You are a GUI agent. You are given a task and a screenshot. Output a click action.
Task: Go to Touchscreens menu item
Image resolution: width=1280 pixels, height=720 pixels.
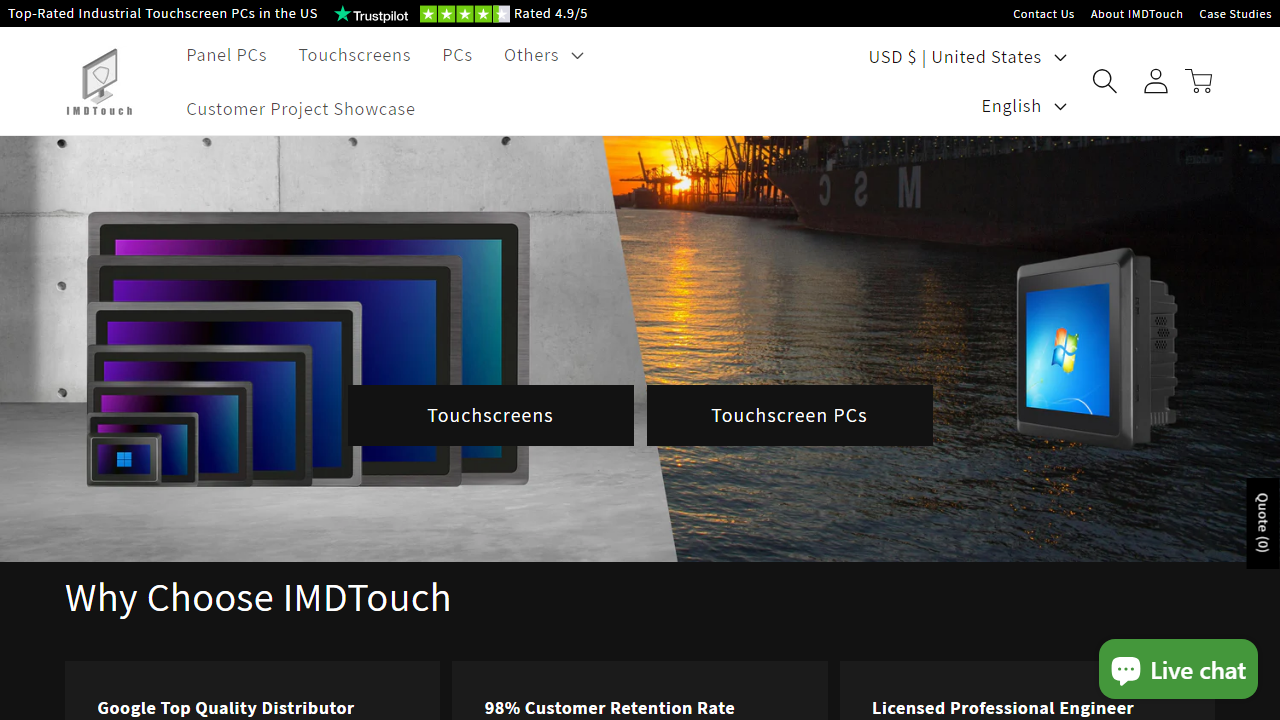(x=354, y=55)
